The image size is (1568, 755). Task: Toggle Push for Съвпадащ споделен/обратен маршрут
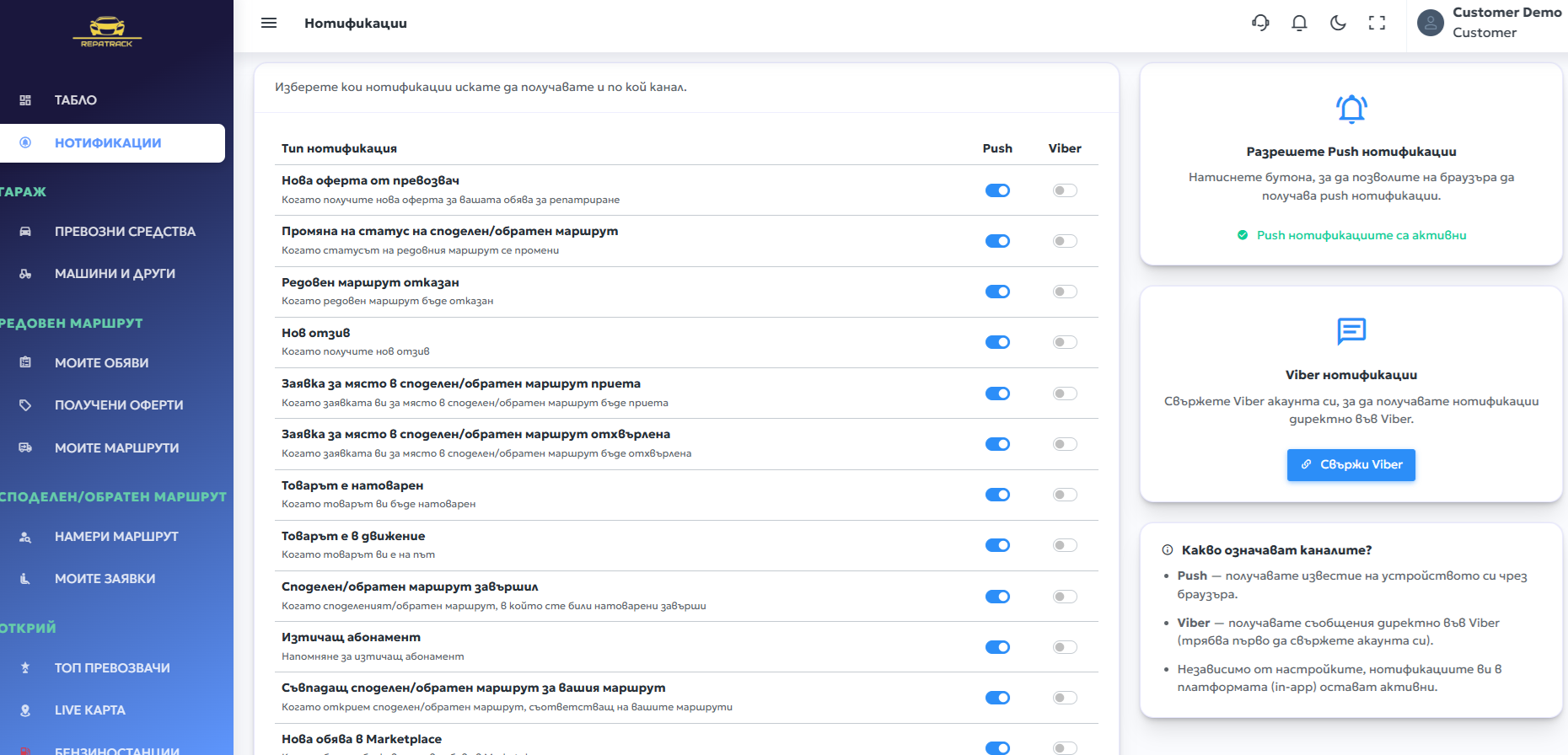point(997,698)
